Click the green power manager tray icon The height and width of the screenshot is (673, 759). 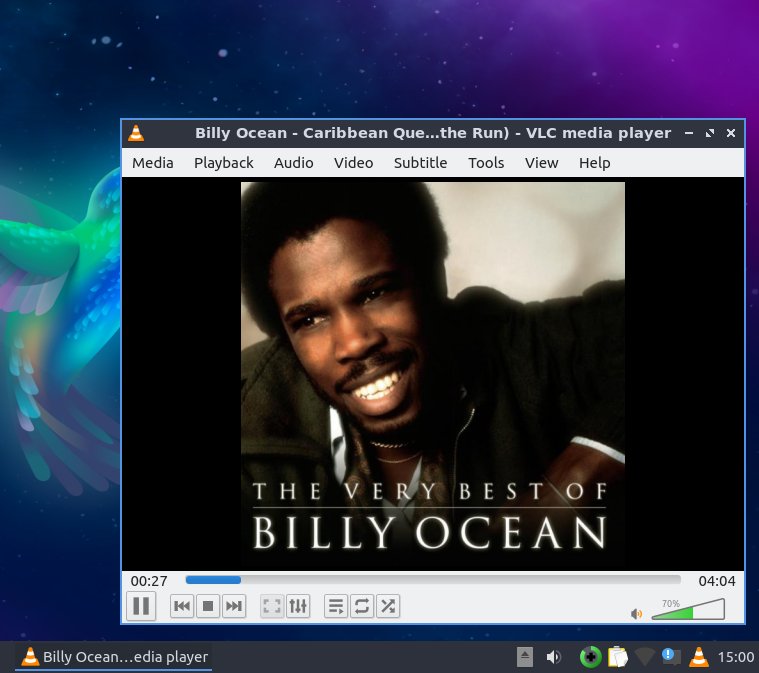pyautogui.click(x=591, y=657)
